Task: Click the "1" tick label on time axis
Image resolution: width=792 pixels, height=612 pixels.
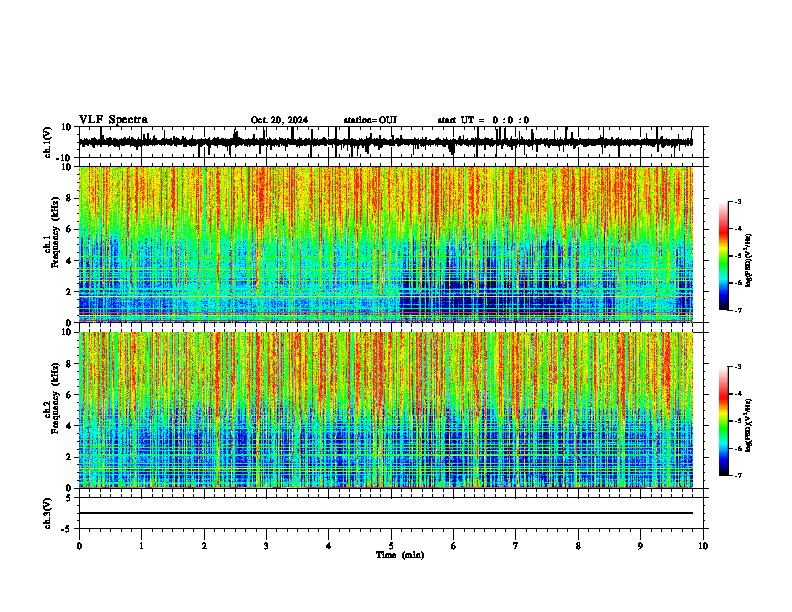Action: click(x=141, y=546)
